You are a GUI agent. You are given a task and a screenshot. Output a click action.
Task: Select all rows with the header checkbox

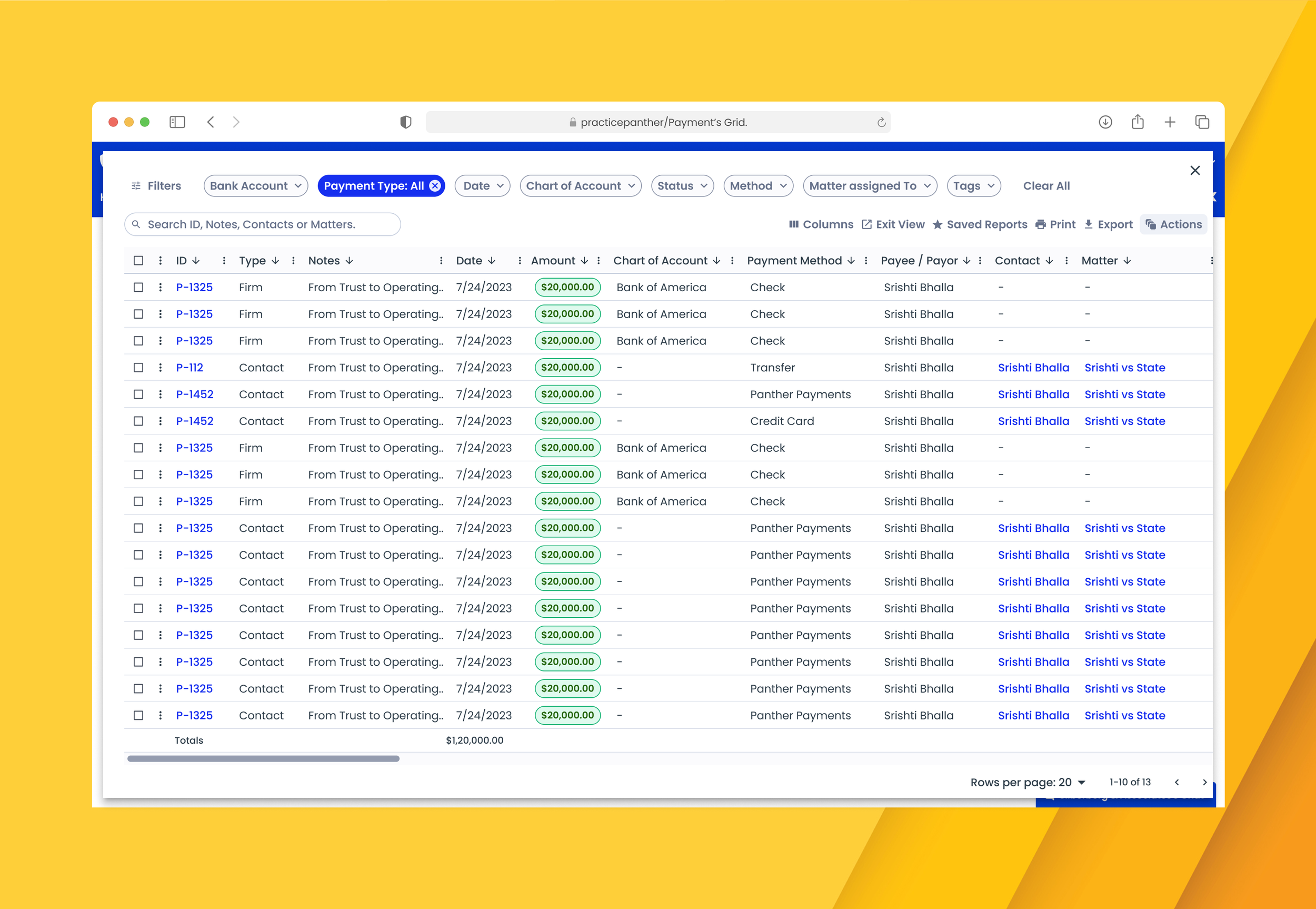pyautogui.click(x=138, y=260)
